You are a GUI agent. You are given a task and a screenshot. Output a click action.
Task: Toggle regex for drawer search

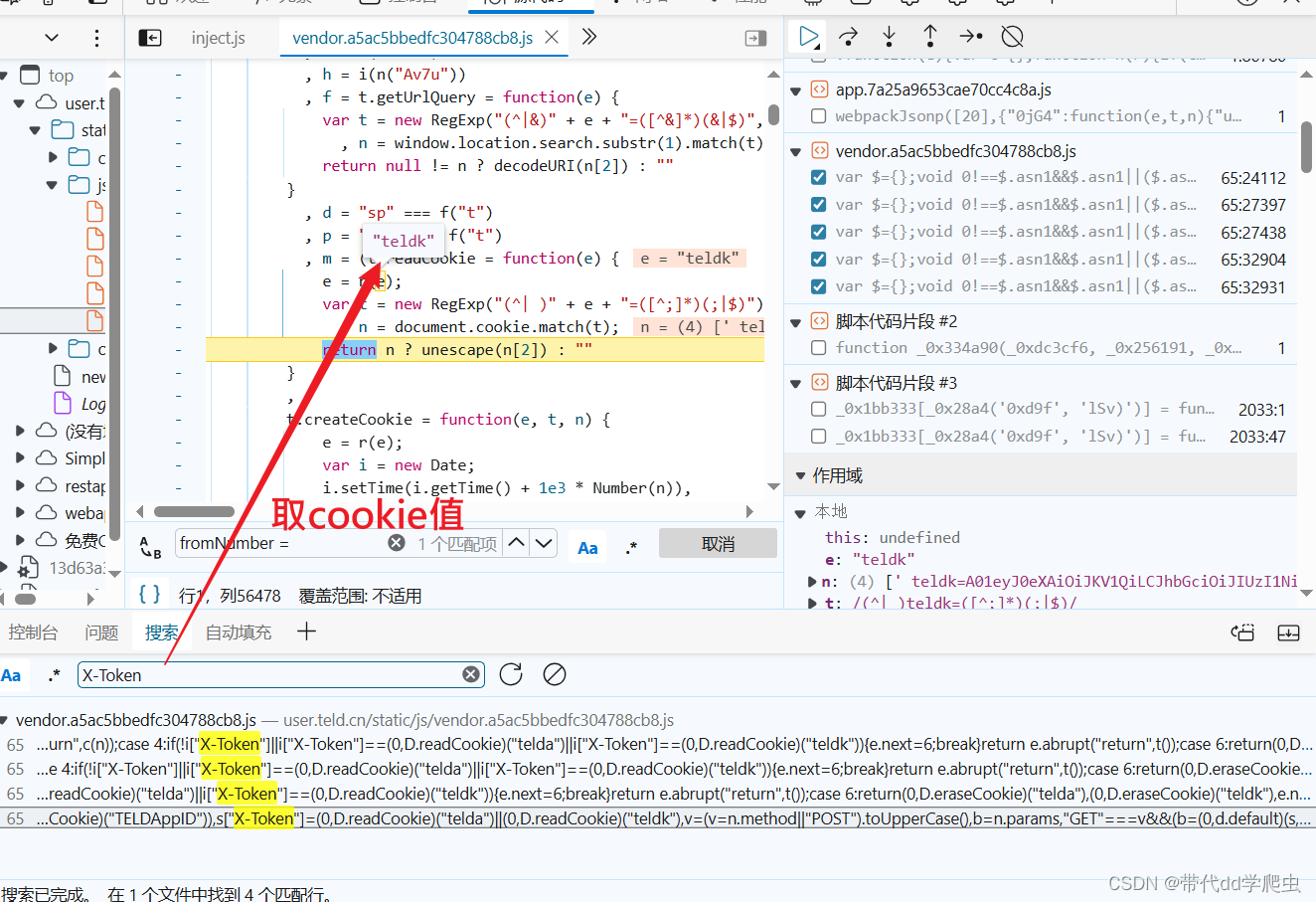pyautogui.click(x=54, y=674)
